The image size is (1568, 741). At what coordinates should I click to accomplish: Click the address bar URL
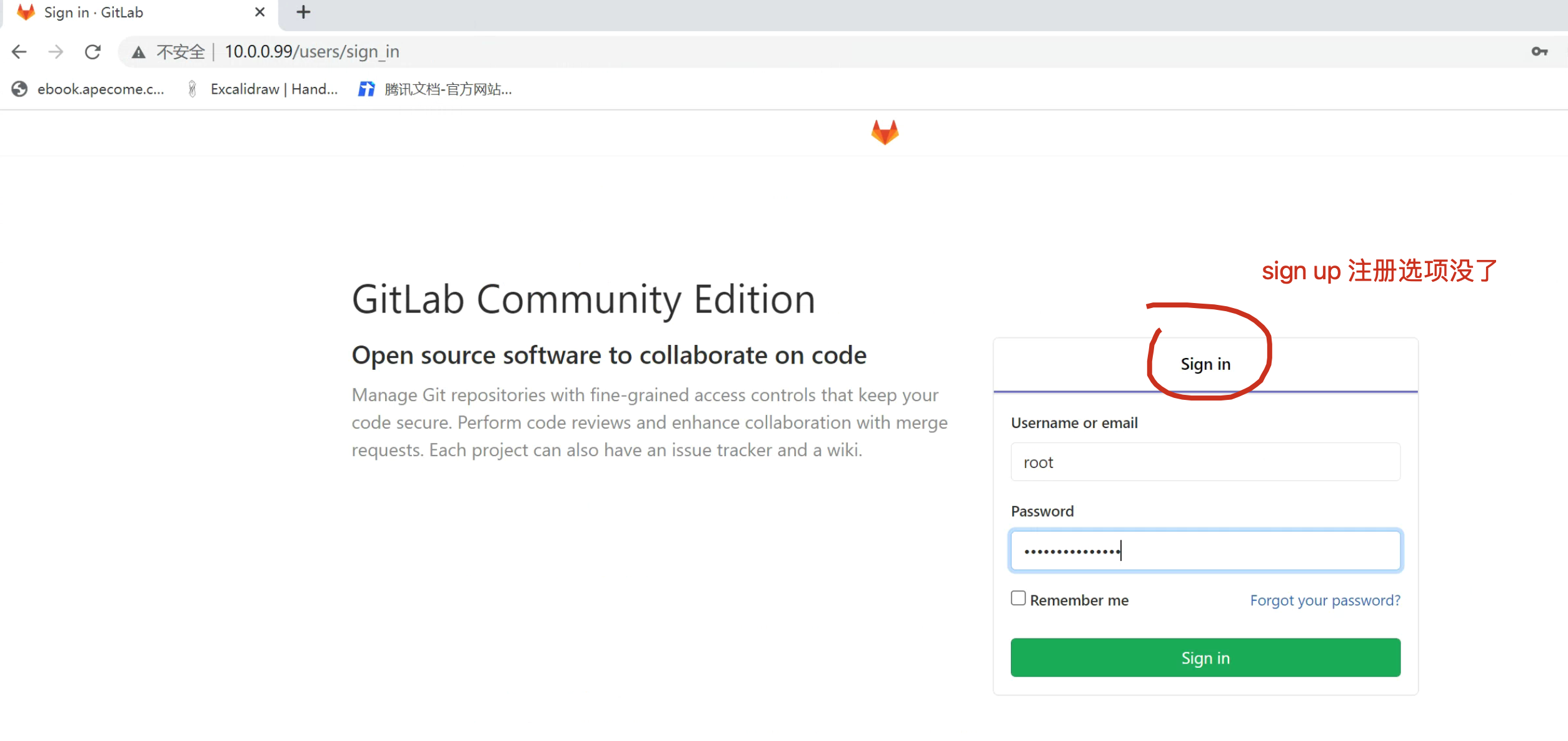[x=312, y=52]
